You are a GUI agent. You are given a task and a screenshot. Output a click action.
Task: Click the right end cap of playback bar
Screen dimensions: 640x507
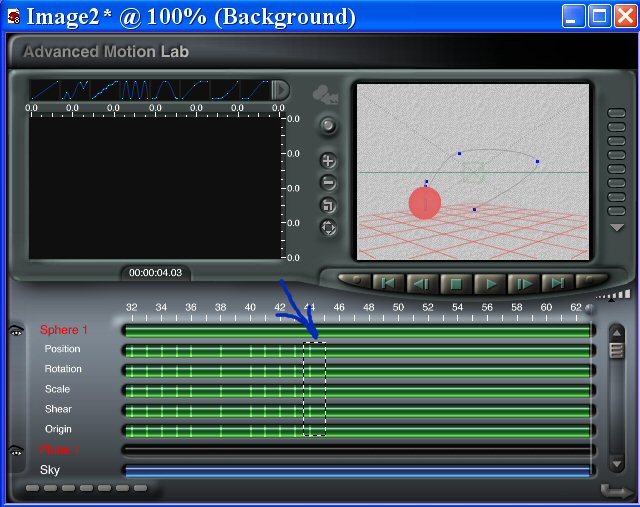(591, 281)
